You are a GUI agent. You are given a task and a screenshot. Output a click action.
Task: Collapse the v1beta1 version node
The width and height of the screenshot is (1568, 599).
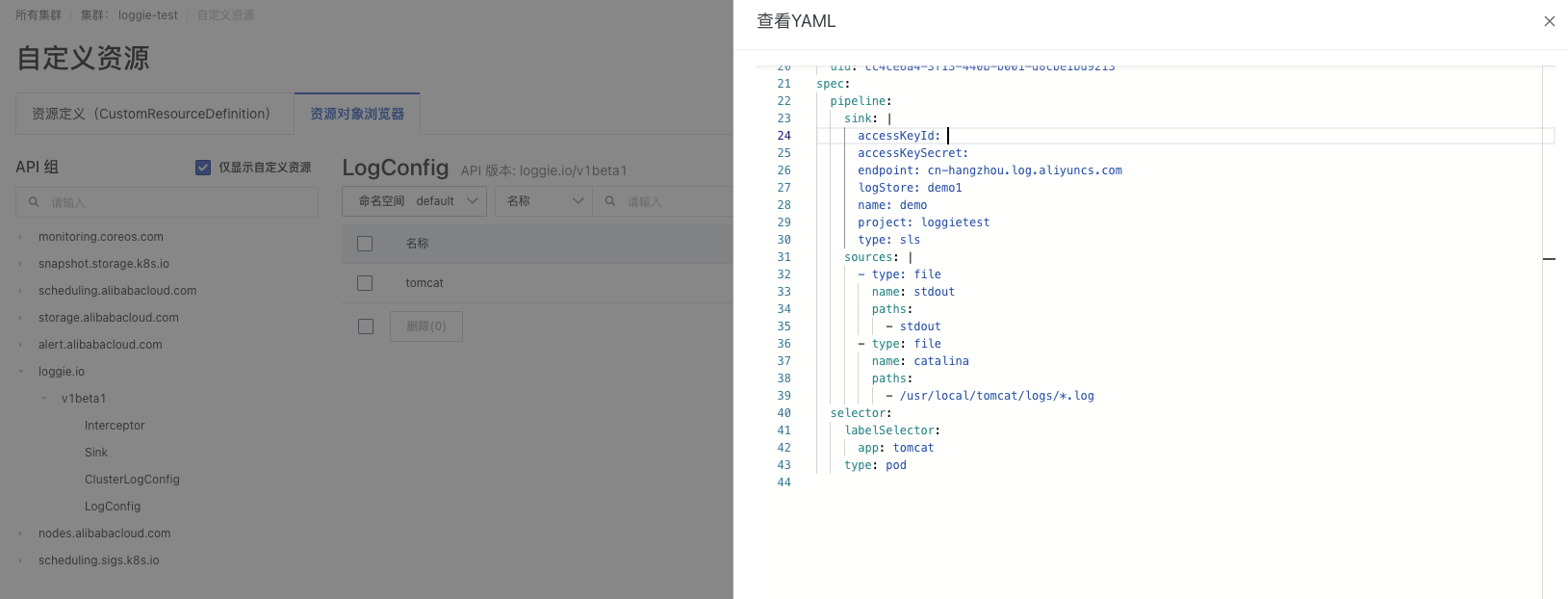coord(44,399)
